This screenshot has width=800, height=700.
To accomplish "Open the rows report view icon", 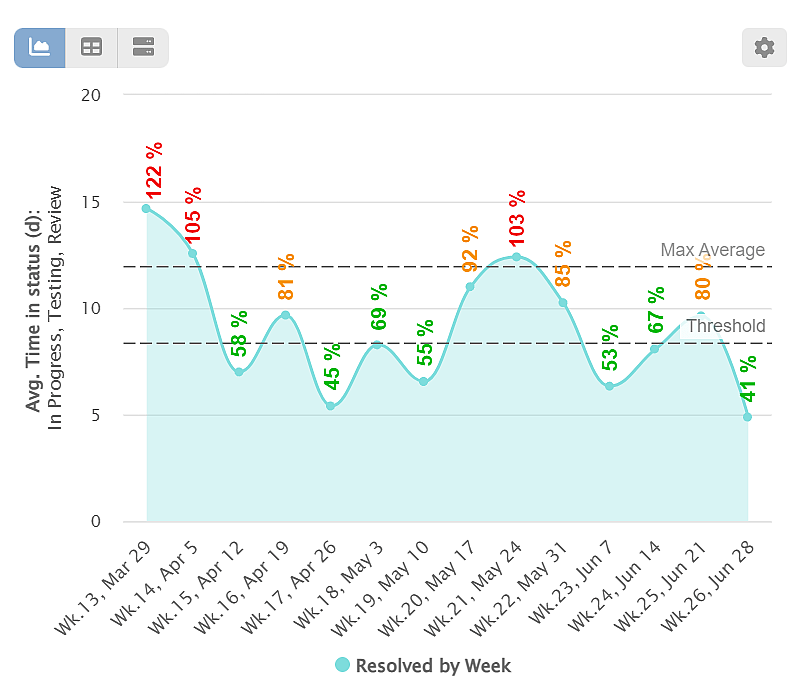I will coord(143,47).
